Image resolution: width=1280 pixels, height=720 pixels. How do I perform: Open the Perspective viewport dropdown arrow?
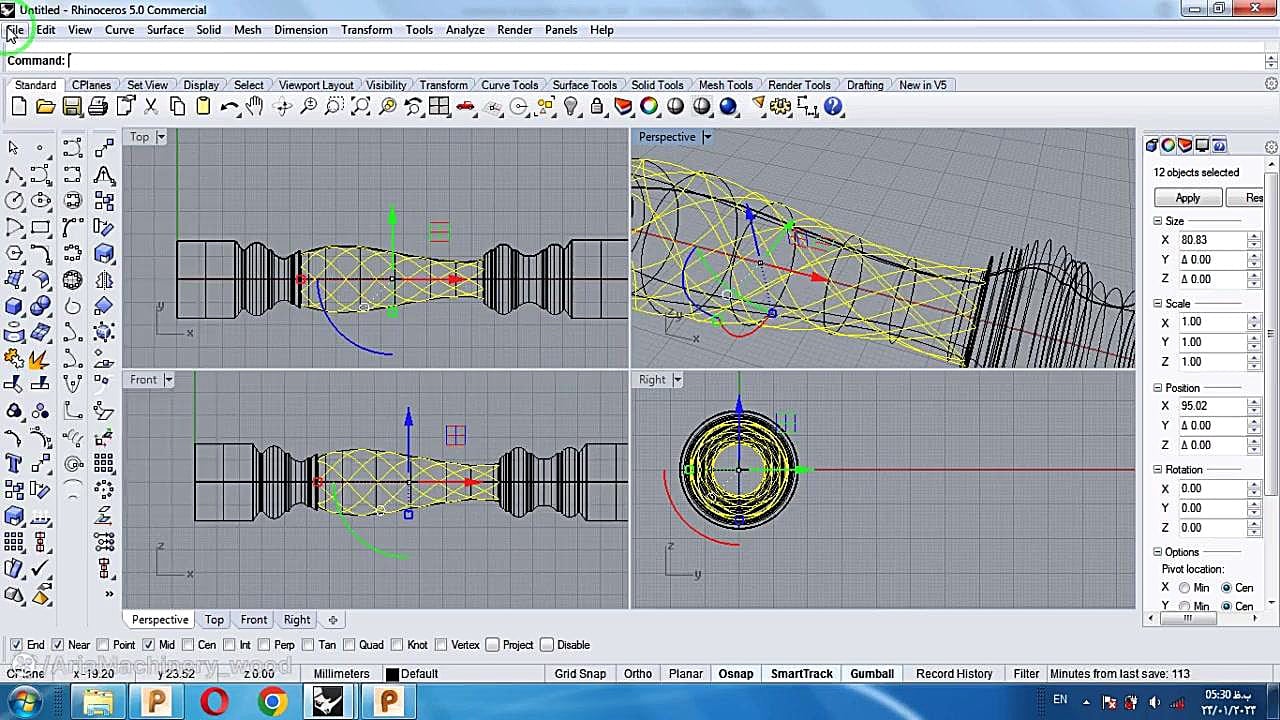707,137
